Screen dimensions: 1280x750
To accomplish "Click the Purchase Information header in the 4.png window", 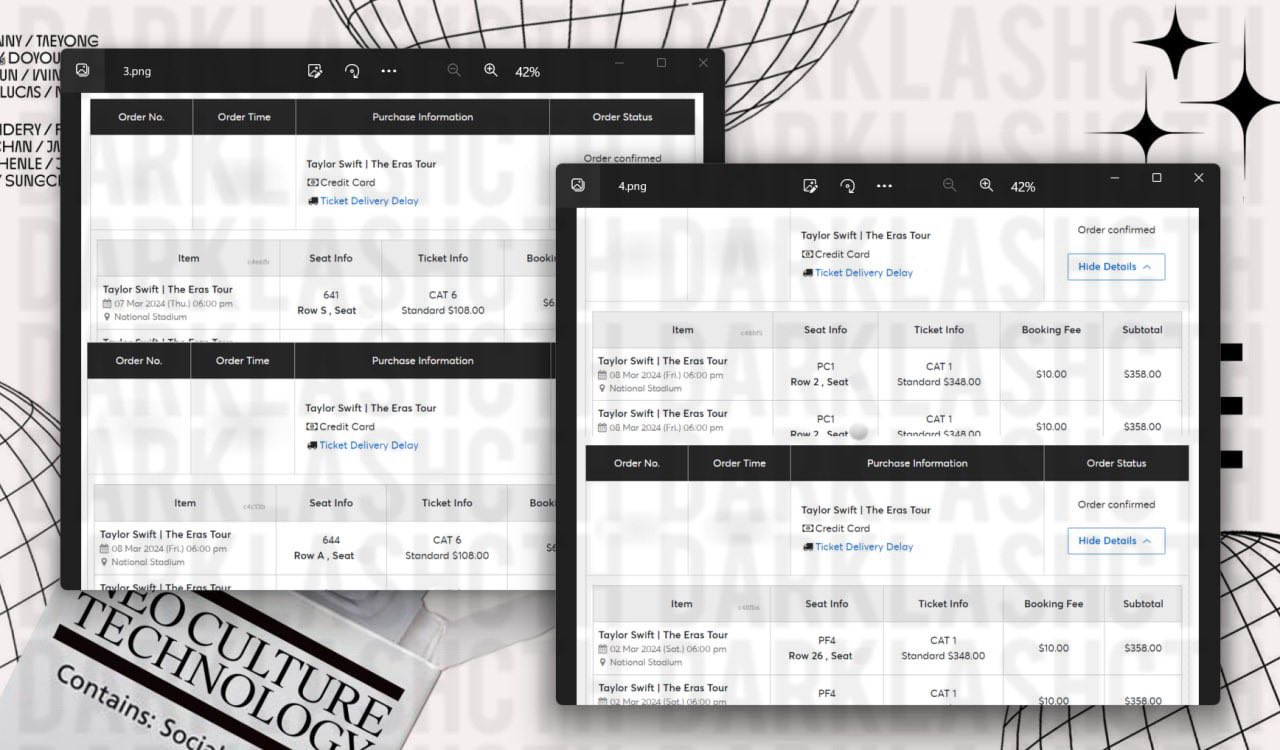I will coord(917,463).
